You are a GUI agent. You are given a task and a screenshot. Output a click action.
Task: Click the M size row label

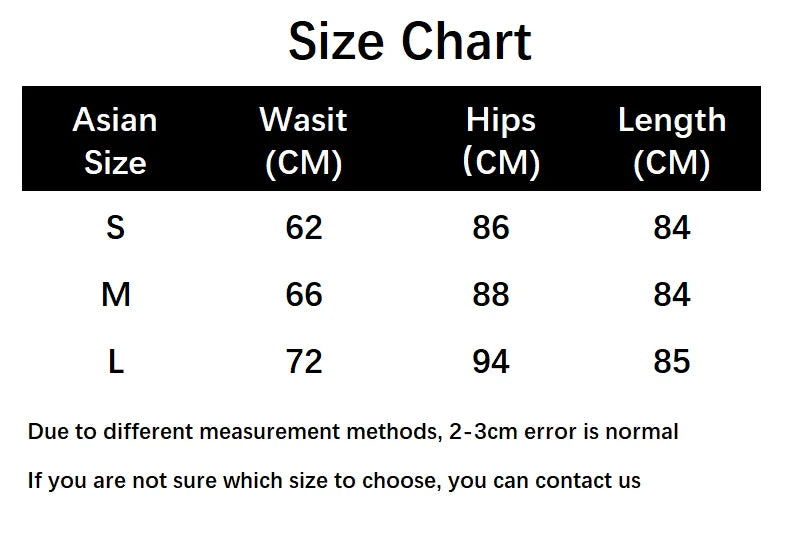point(116,295)
